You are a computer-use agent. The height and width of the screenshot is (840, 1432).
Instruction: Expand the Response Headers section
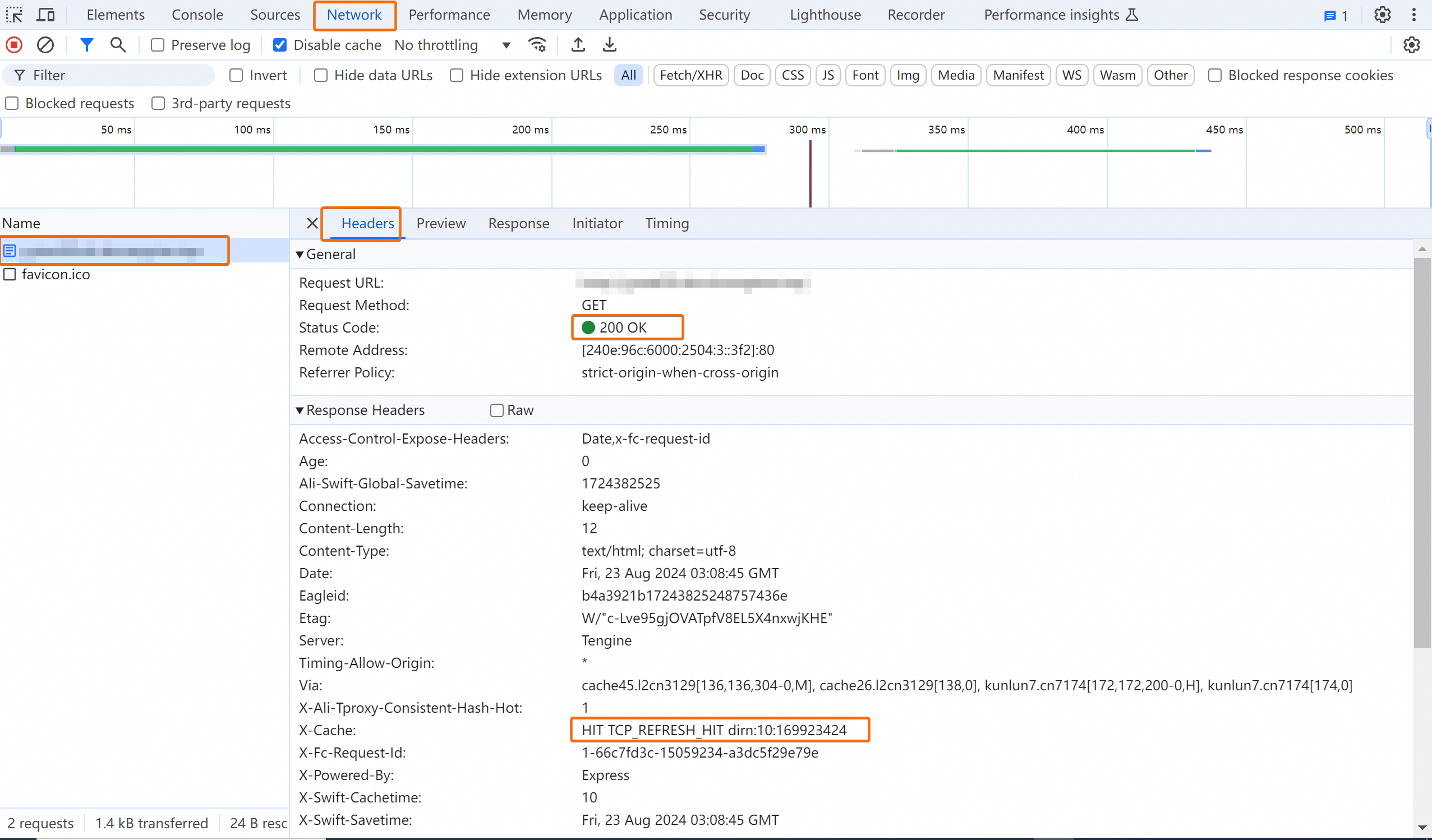pos(300,410)
